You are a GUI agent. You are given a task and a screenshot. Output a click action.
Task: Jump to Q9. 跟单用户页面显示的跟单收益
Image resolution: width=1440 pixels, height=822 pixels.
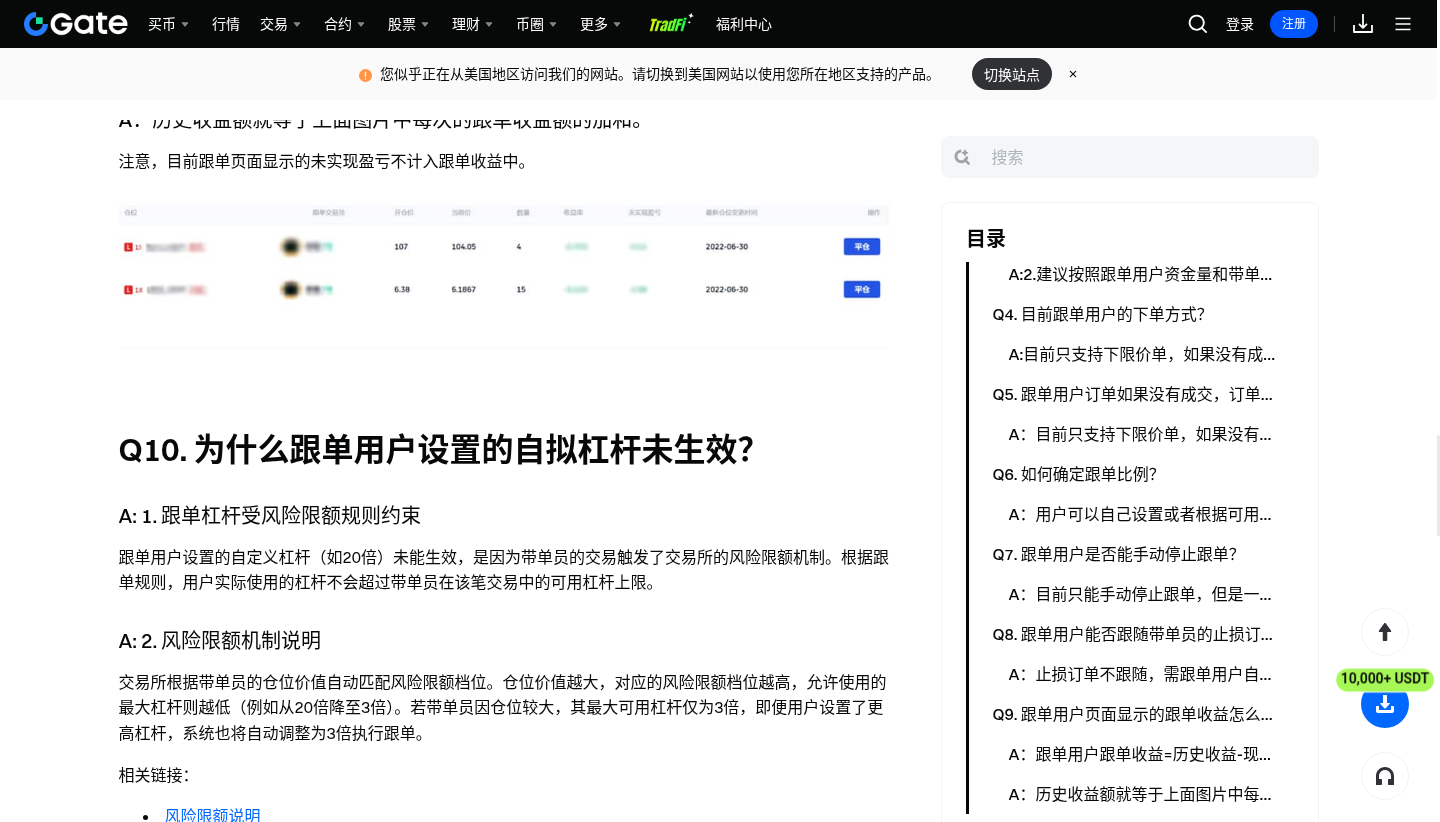1133,714
